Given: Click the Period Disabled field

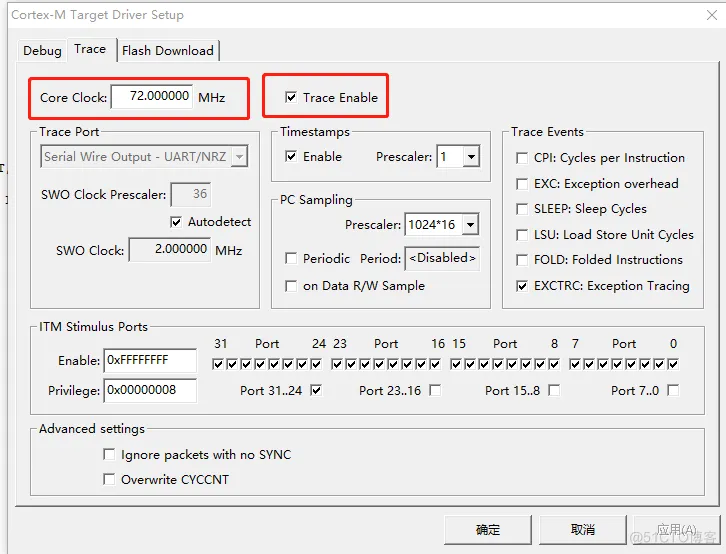Looking at the screenshot, I should tap(442, 258).
